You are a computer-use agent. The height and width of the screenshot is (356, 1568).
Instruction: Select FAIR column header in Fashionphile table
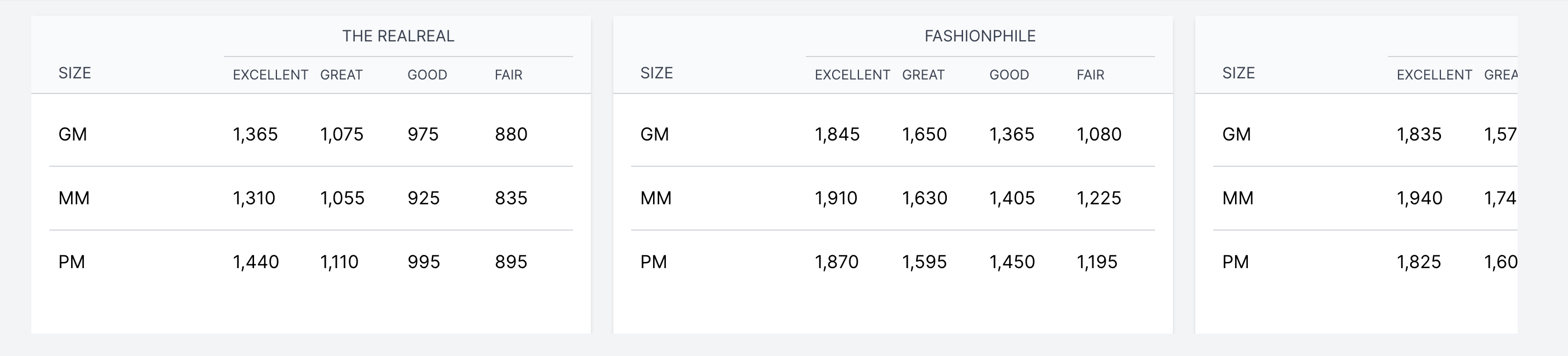click(1090, 75)
